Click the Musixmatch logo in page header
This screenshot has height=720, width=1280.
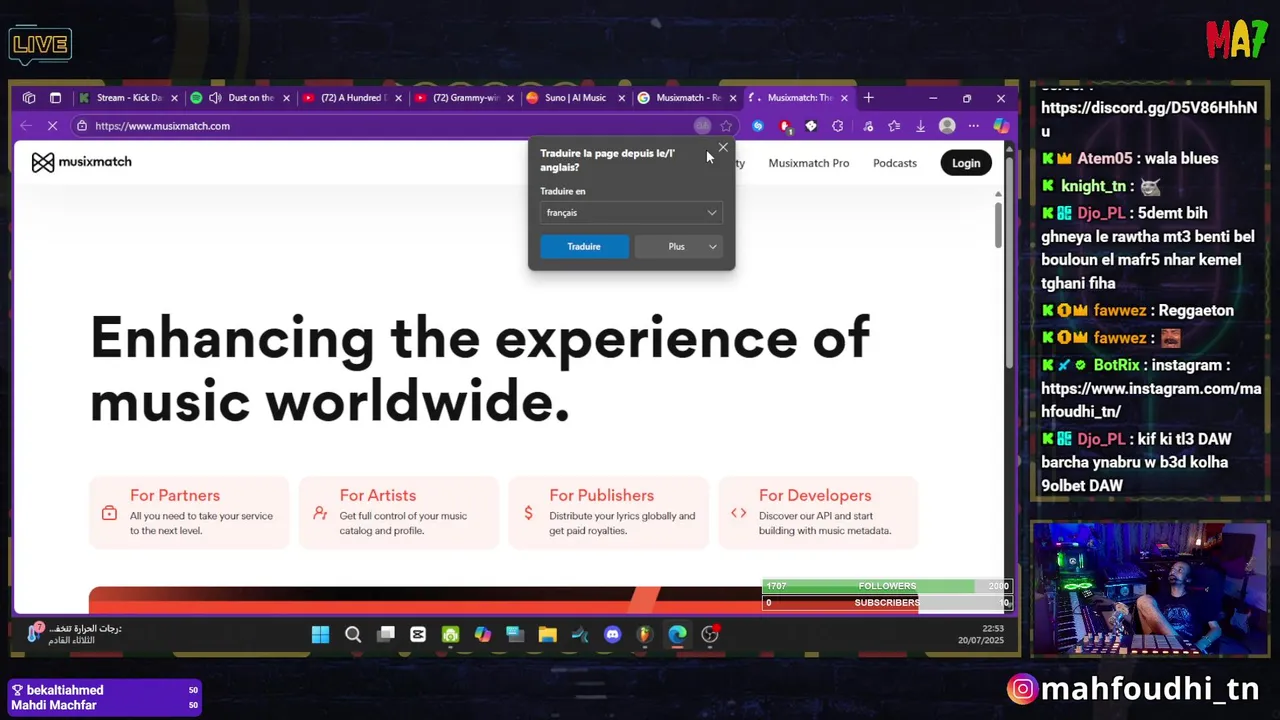(x=81, y=162)
